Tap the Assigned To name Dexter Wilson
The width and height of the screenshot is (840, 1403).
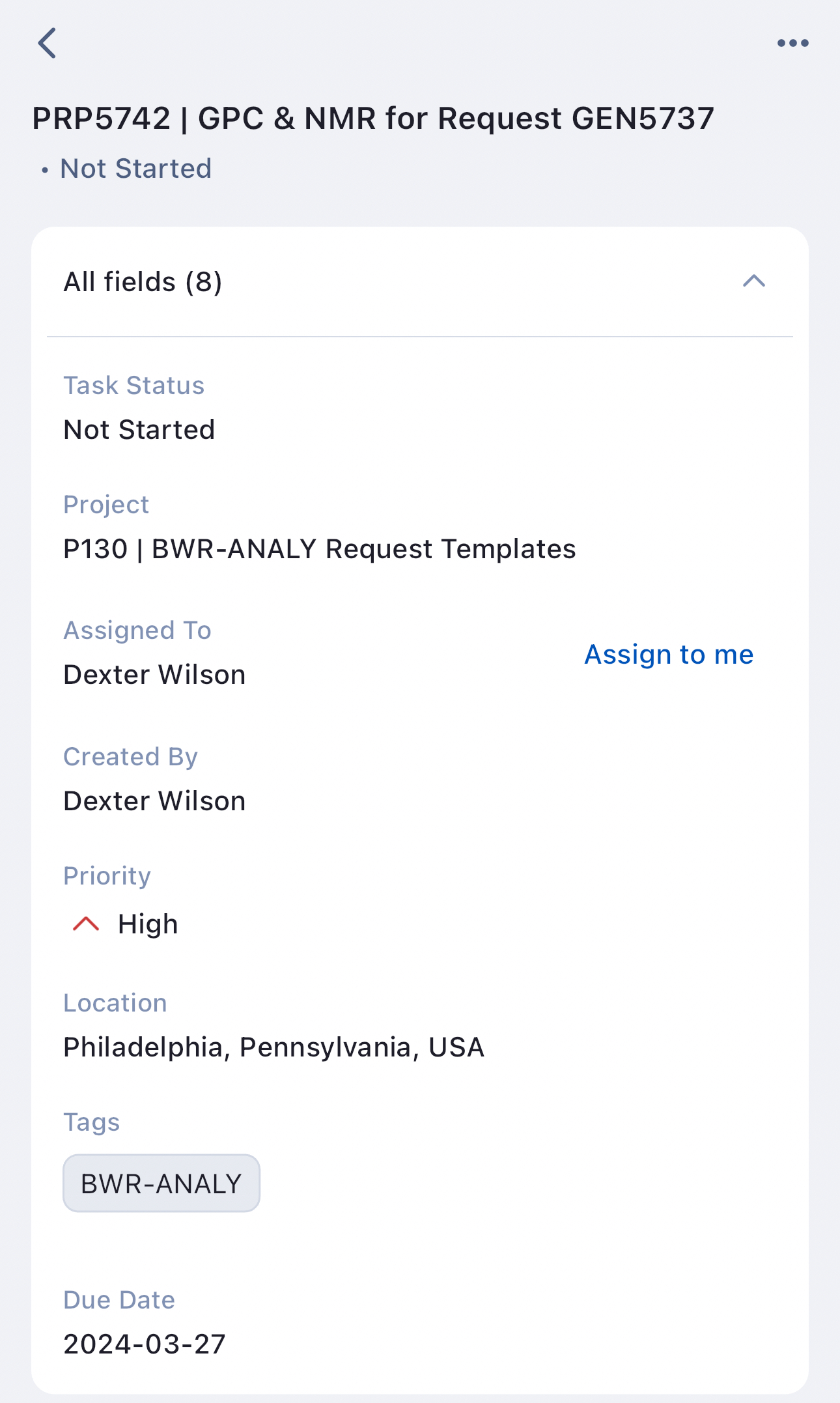(x=154, y=675)
